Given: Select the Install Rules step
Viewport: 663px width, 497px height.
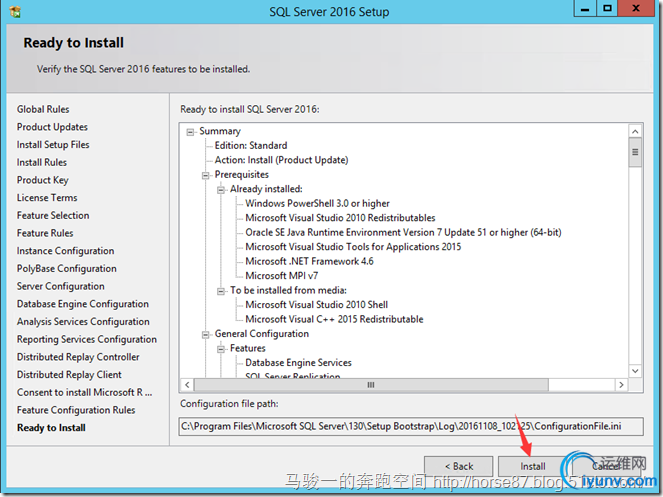Looking at the screenshot, I should tap(42, 162).
